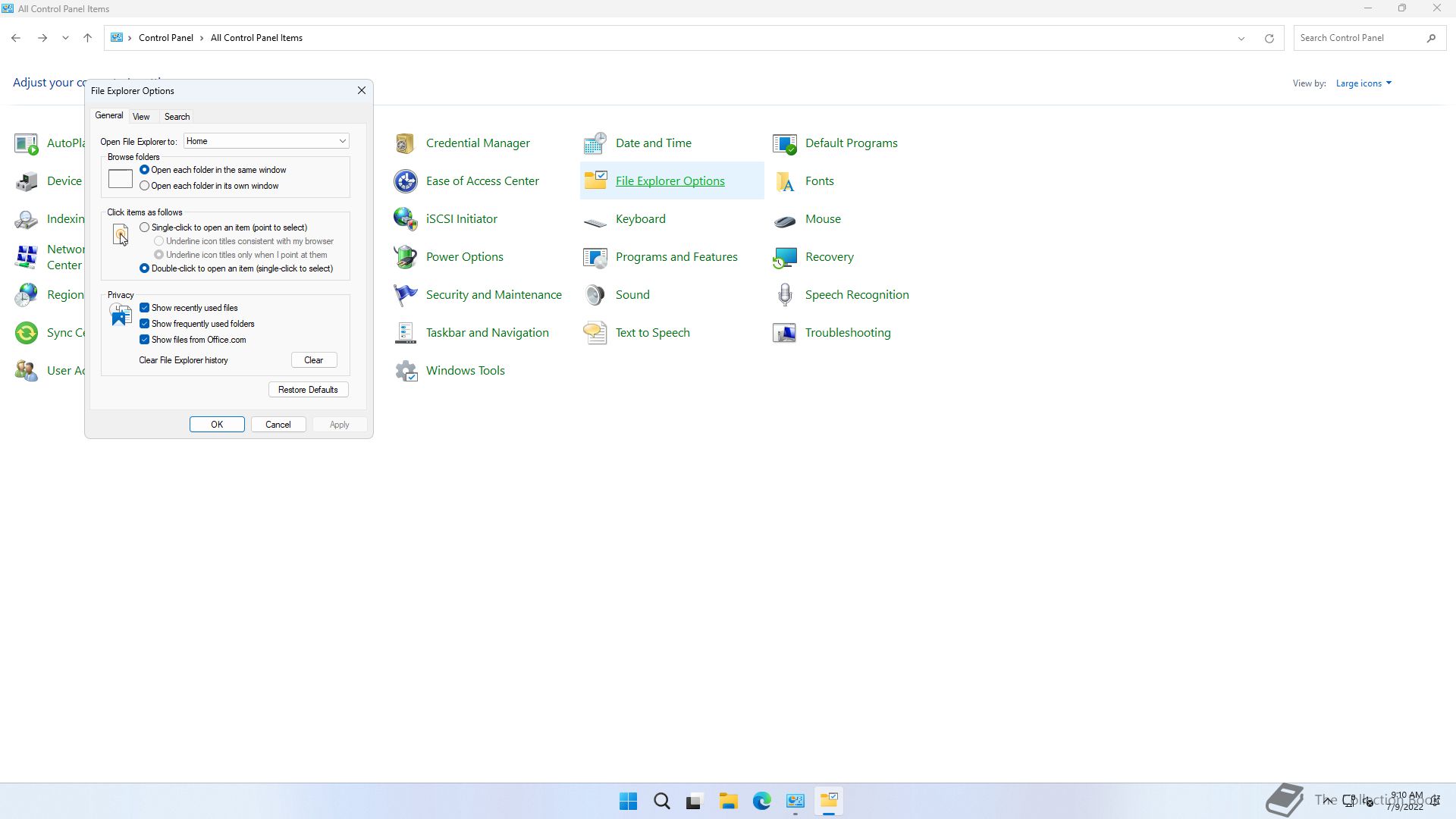Click Taskbar and Navigation icon
Image resolution: width=1456 pixels, height=819 pixels.
click(405, 332)
